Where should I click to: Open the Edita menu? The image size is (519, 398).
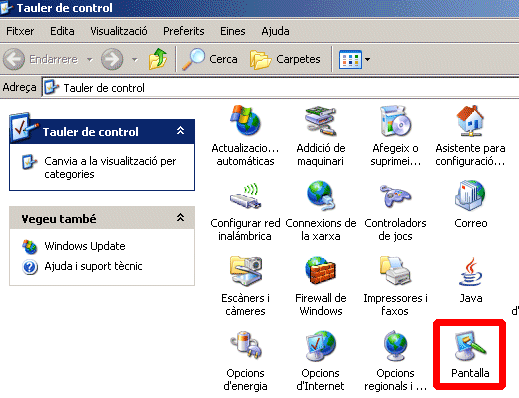(x=62, y=31)
